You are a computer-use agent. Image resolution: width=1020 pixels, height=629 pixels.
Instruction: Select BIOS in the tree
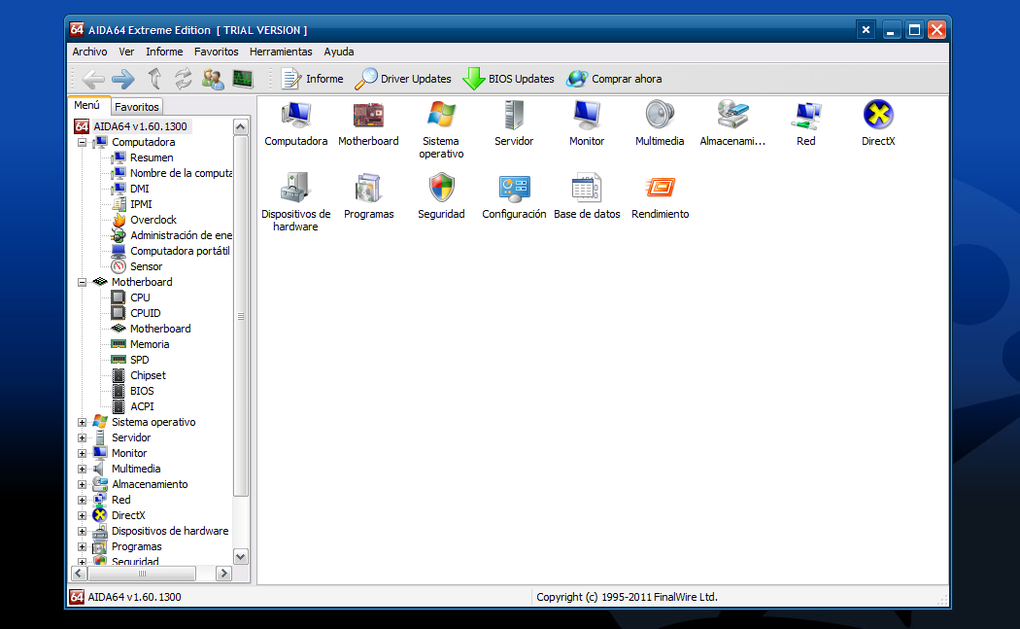[142, 391]
